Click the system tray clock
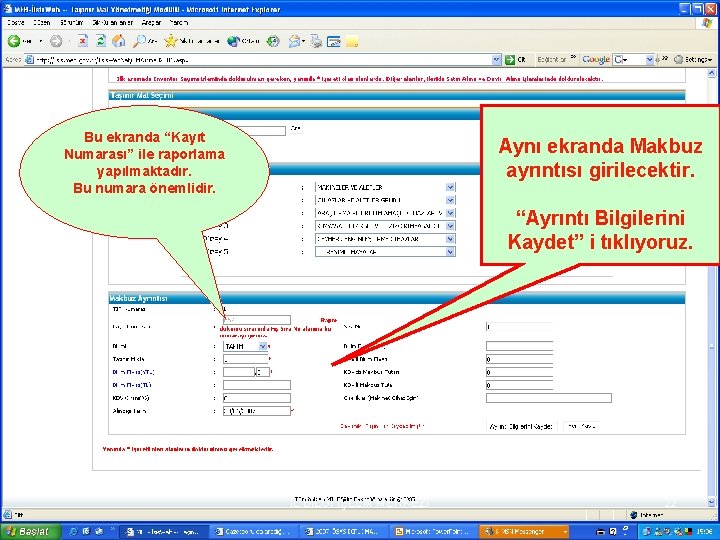The width and height of the screenshot is (720, 540). pyautogui.click(x=704, y=531)
